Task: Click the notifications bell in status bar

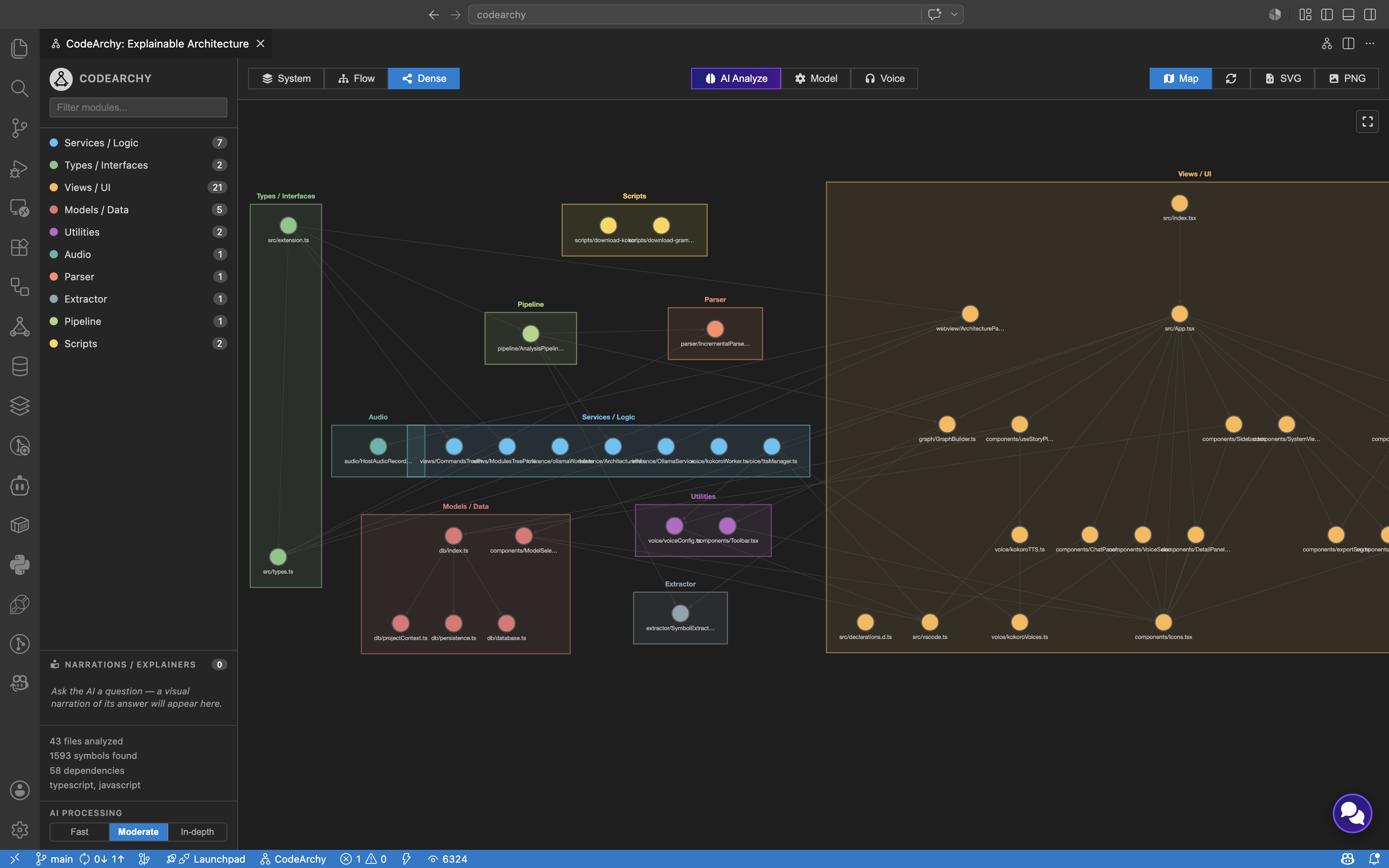Action: click(1374, 859)
